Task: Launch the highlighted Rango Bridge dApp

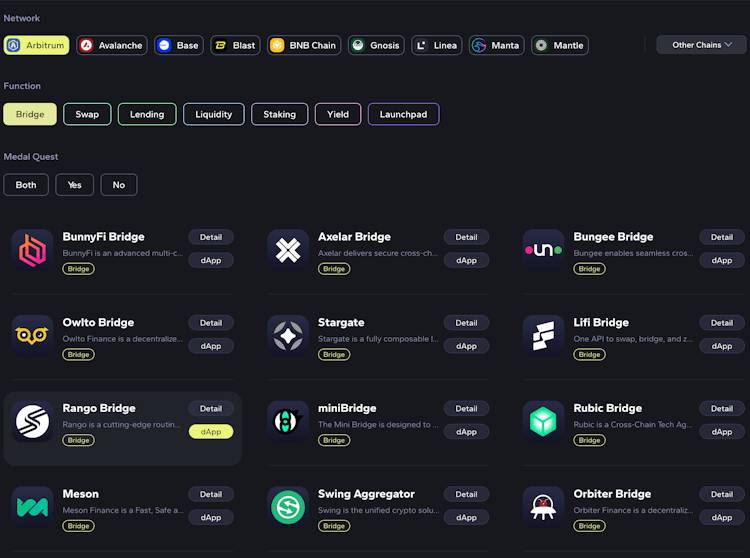Action: pos(211,432)
